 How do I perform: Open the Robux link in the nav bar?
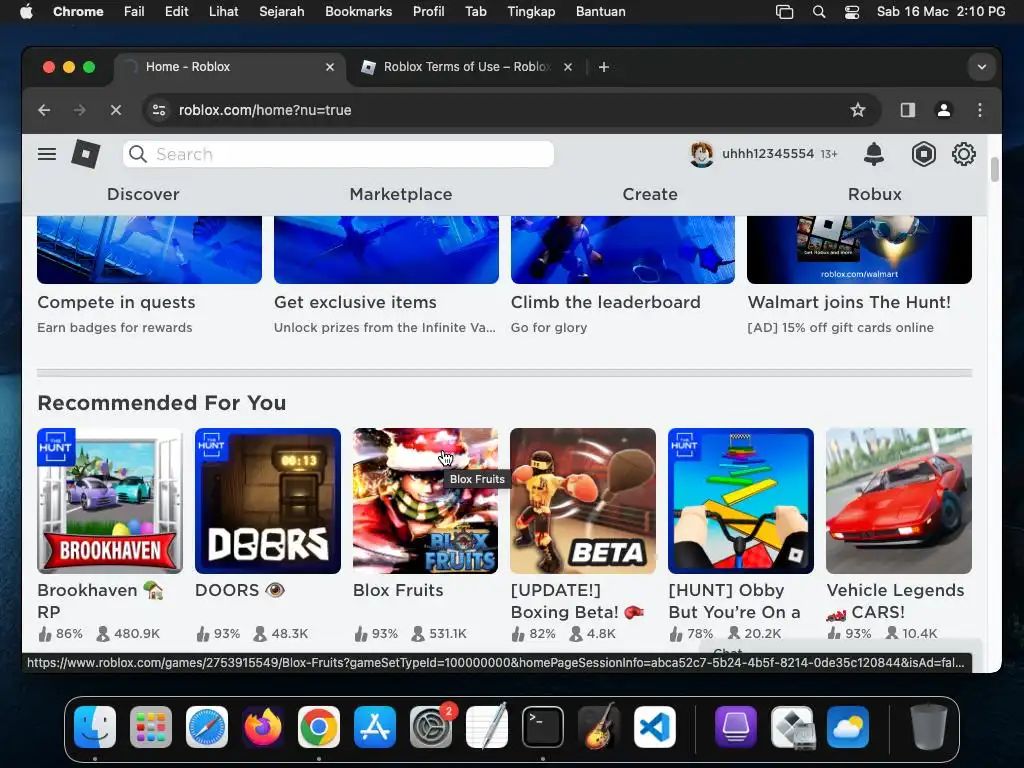874,194
